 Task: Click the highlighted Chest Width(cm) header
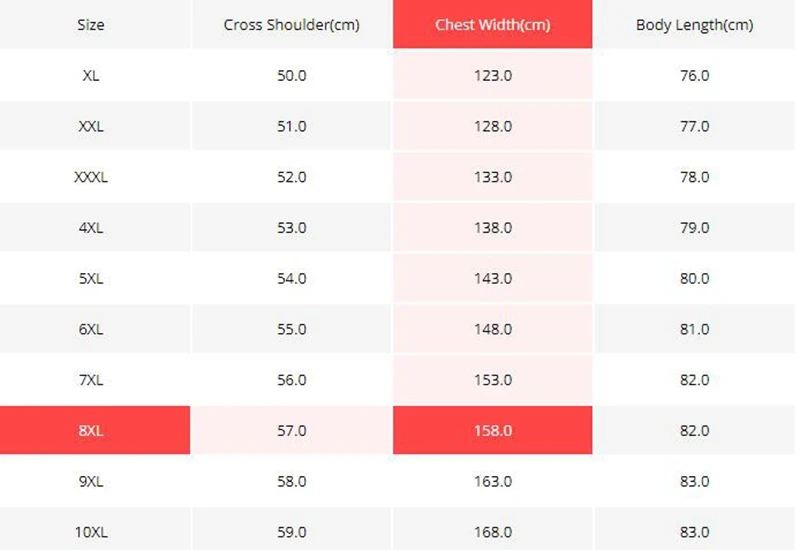coord(492,24)
